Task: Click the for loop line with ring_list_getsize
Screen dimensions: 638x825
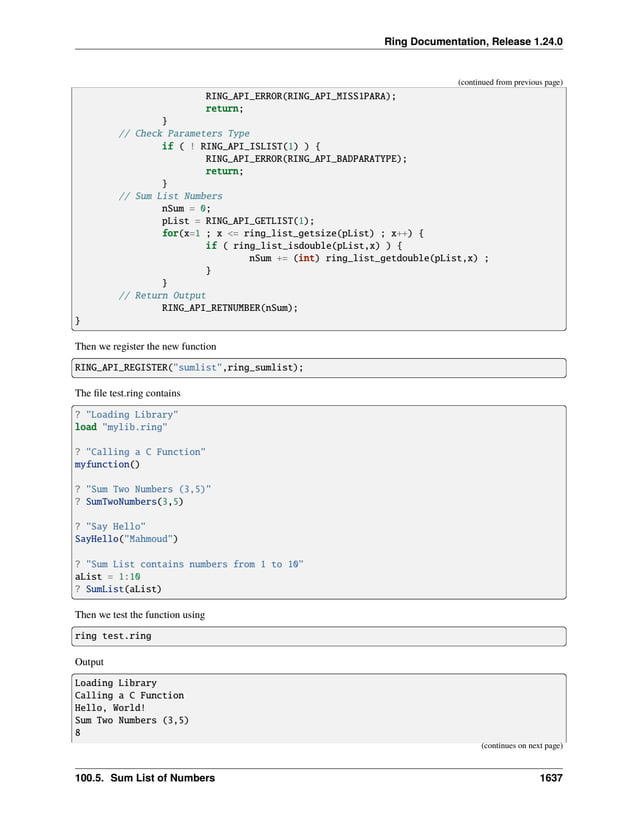Action: click(292, 233)
